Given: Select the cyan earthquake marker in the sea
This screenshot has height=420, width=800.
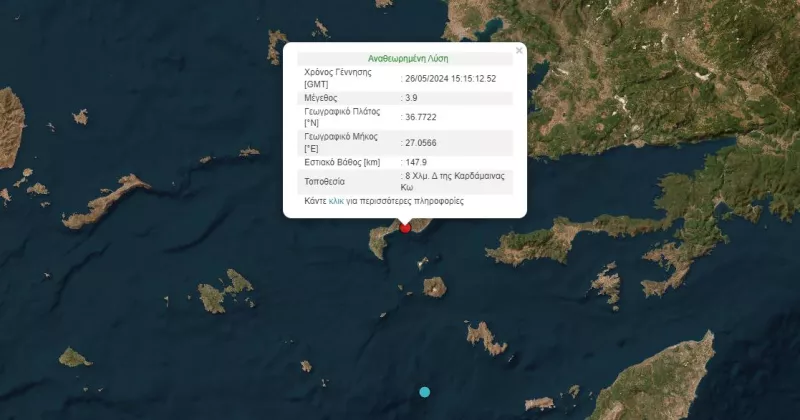Looking at the screenshot, I should click(424, 392).
